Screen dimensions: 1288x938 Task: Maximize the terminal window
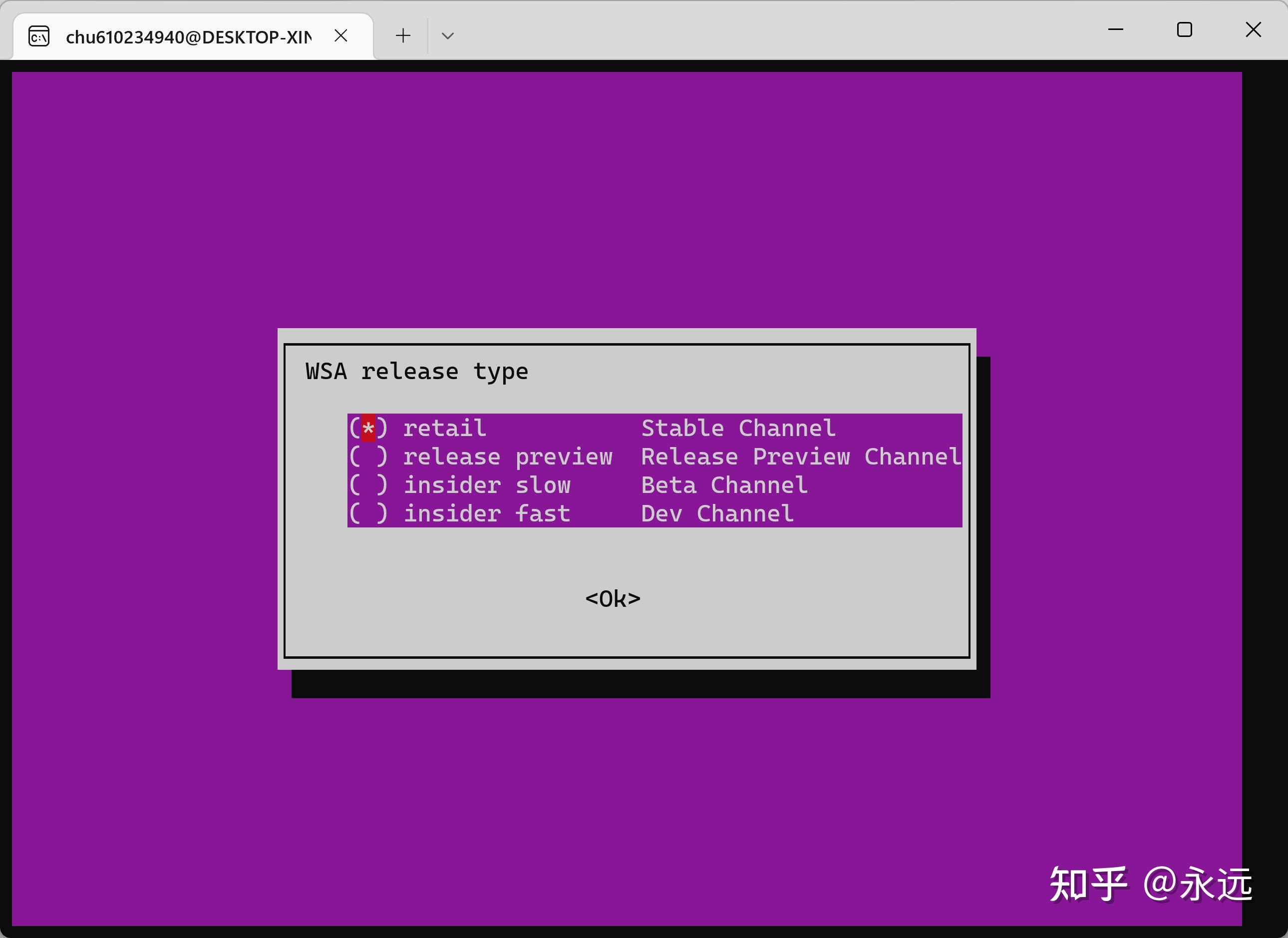point(1184,29)
